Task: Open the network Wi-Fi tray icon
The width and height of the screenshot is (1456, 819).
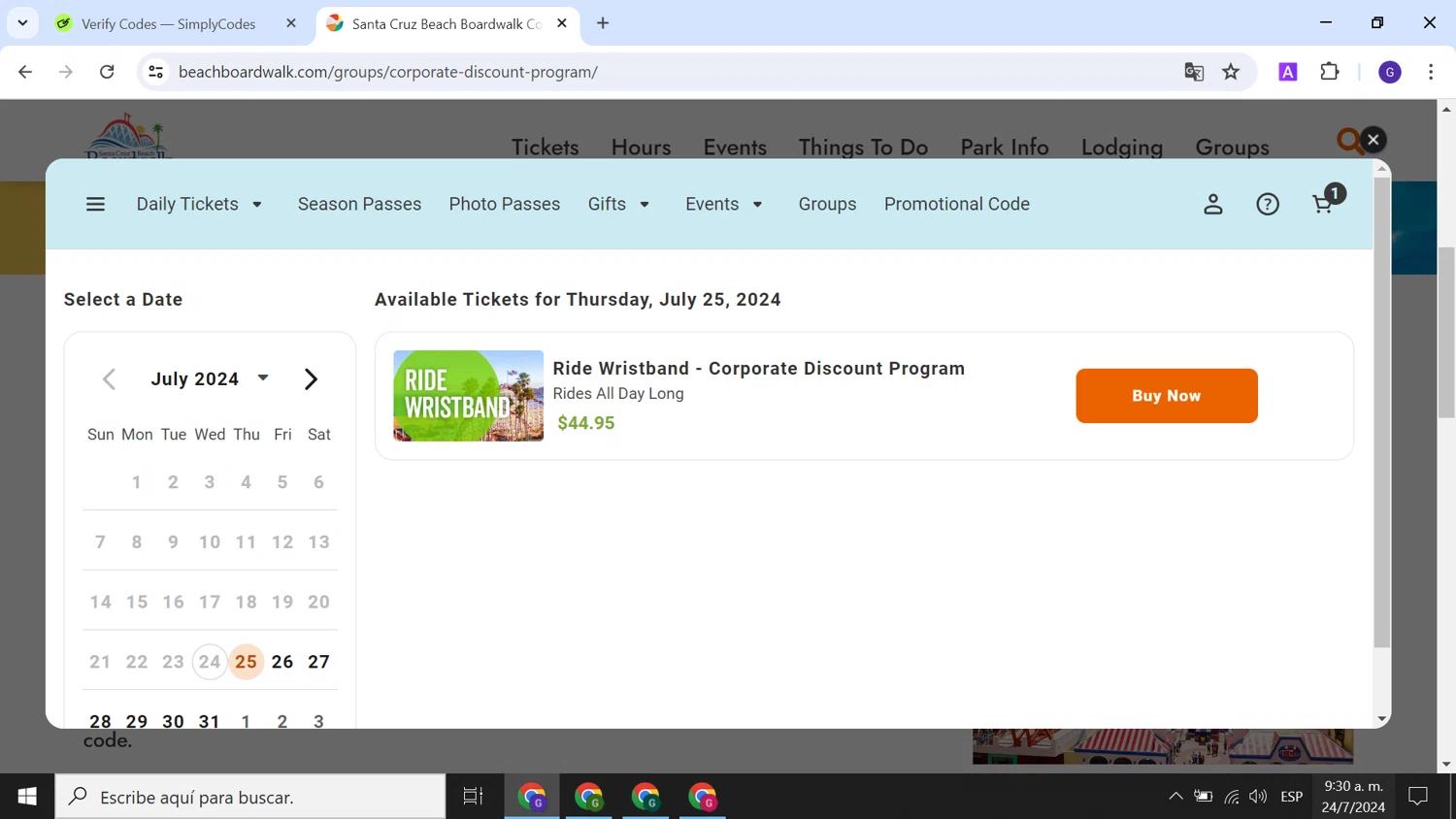Action: point(1231,797)
